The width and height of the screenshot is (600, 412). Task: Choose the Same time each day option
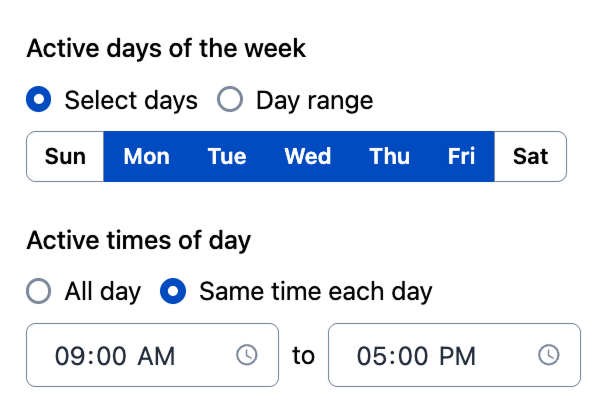(x=173, y=291)
